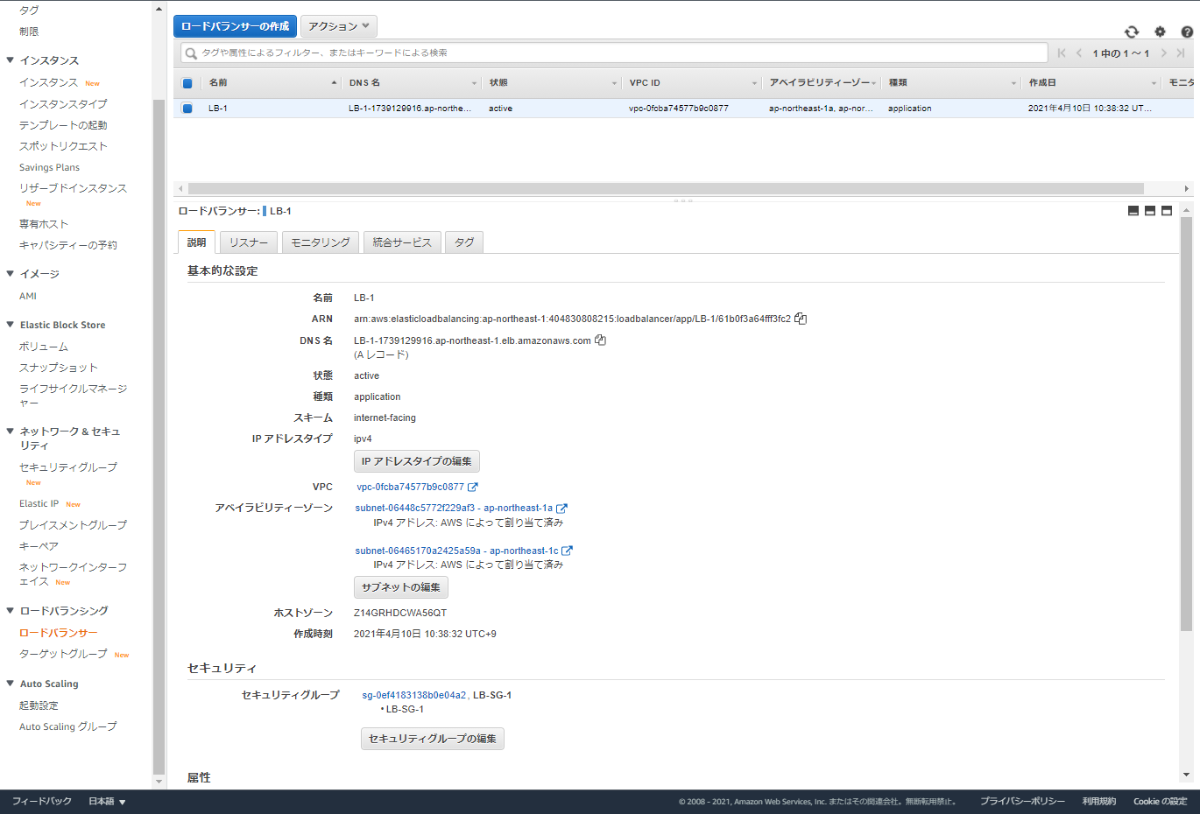
Task: Open the help question mark icon
Action: [x=1187, y=32]
